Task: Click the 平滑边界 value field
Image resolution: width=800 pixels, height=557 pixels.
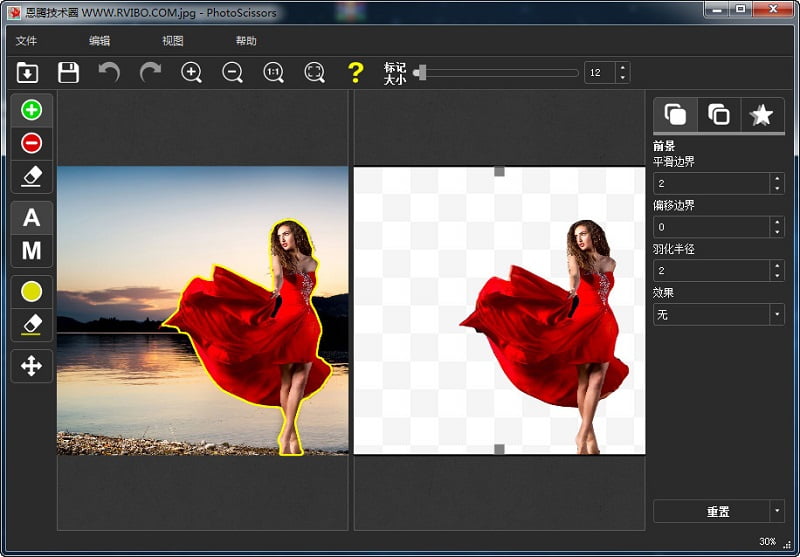Action: (712, 184)
